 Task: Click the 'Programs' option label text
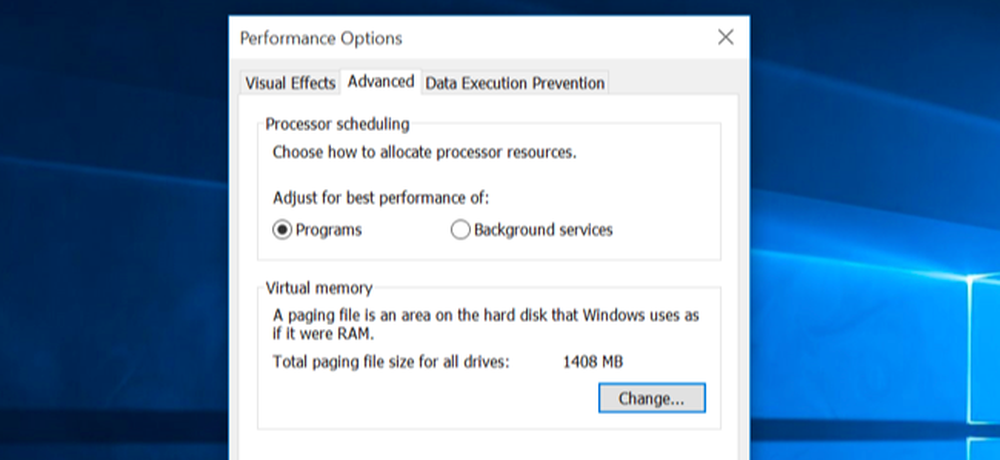click(x=328, y=230)
